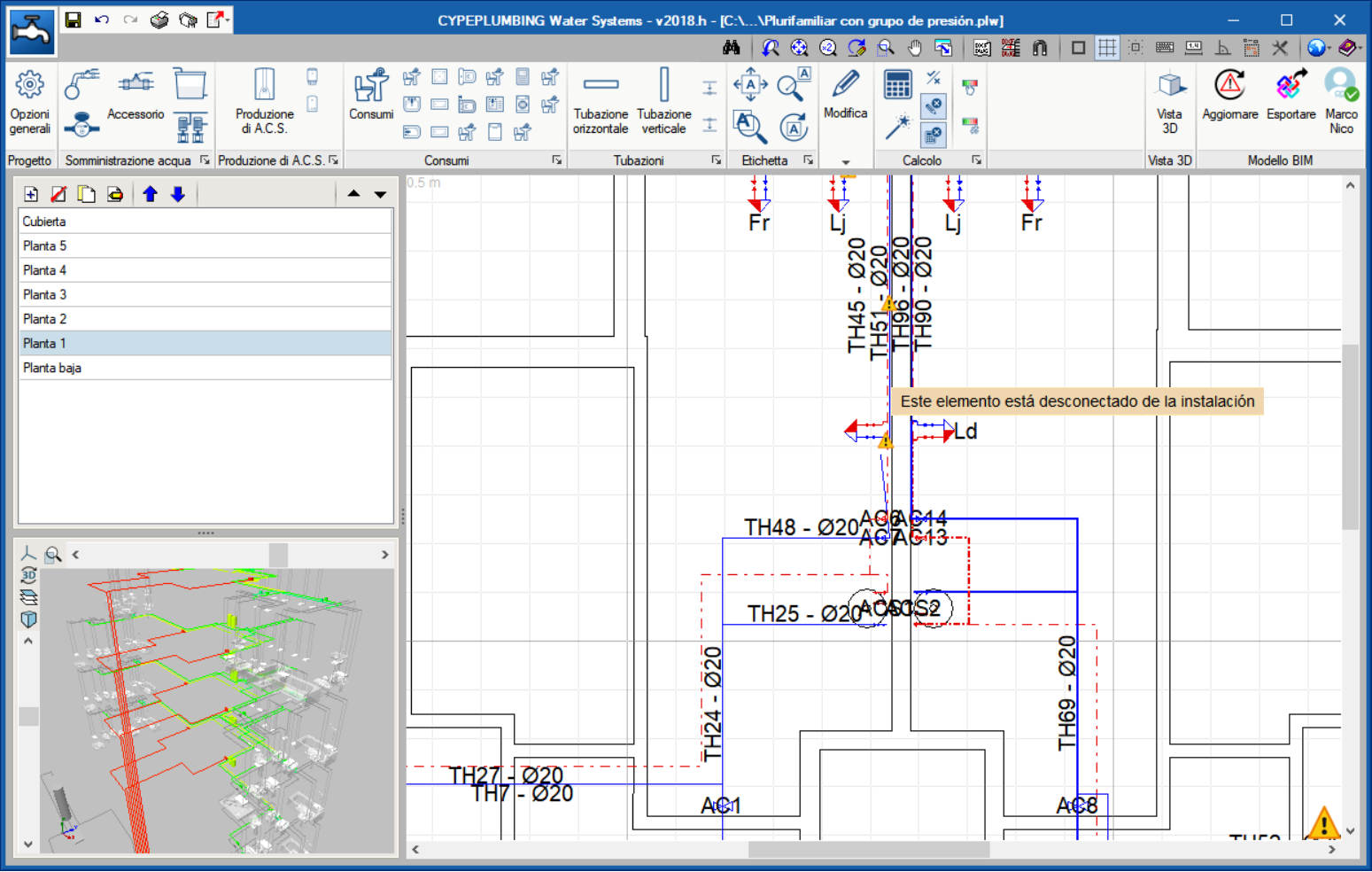This screenshot has height=872, width=1372.
Task: Insert a water storage tank
Action: pyautogui.click(x=190, y=84)
